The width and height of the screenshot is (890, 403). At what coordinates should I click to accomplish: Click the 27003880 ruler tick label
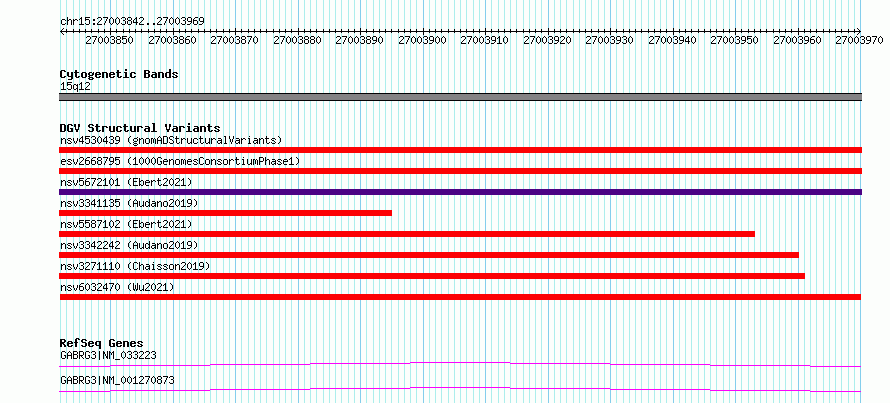pyautogui.click(x=297, y=41)
